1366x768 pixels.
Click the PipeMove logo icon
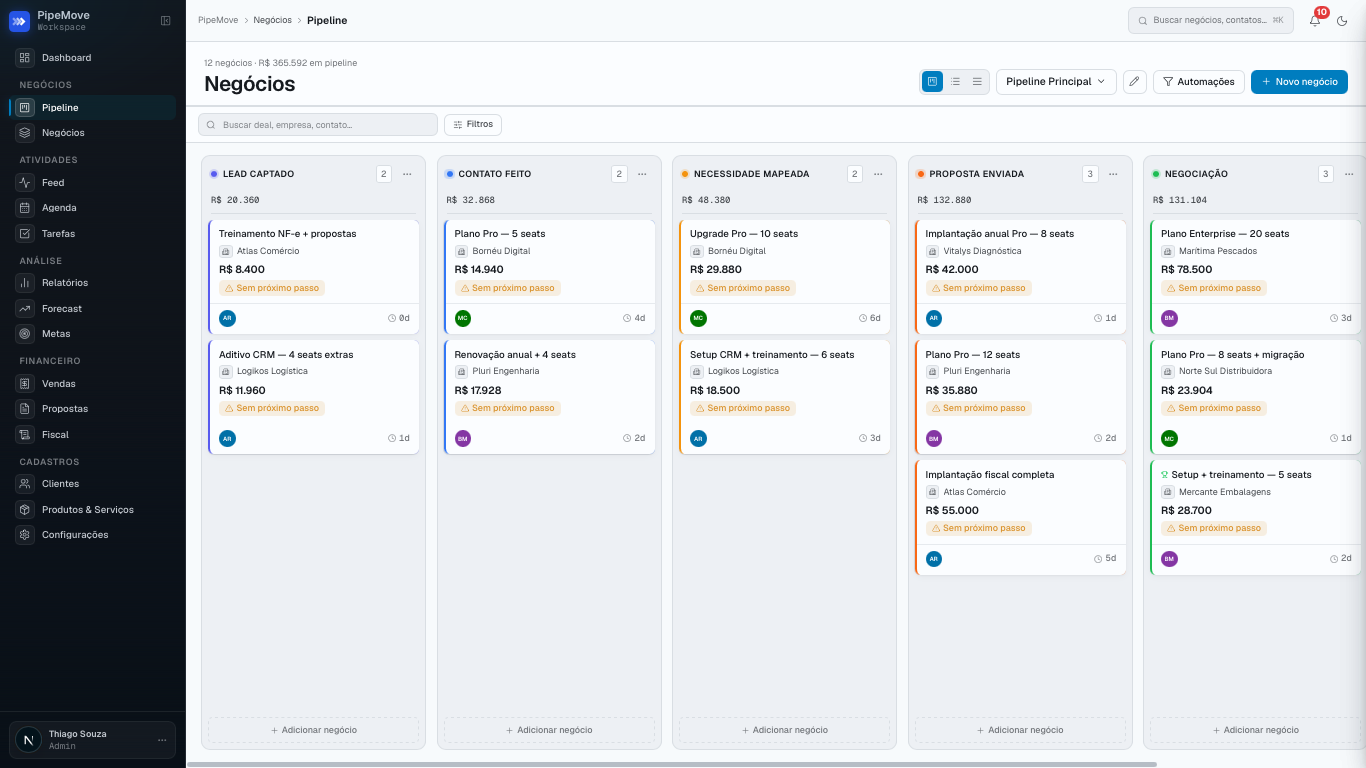(19, 21)
